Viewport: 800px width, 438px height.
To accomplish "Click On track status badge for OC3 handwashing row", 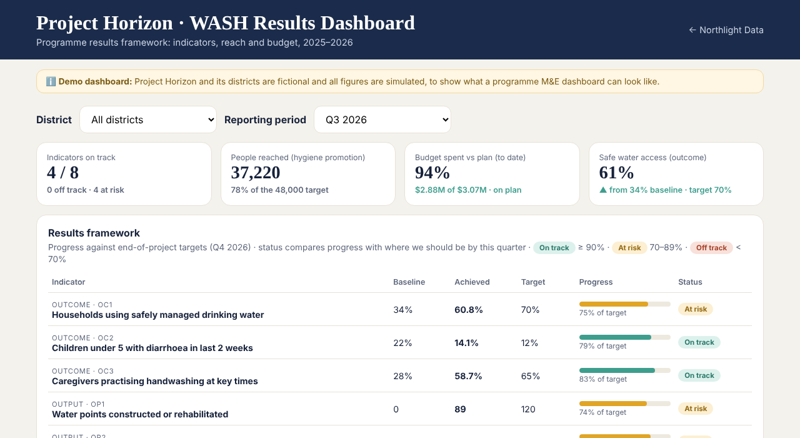I will click(699, 376).
